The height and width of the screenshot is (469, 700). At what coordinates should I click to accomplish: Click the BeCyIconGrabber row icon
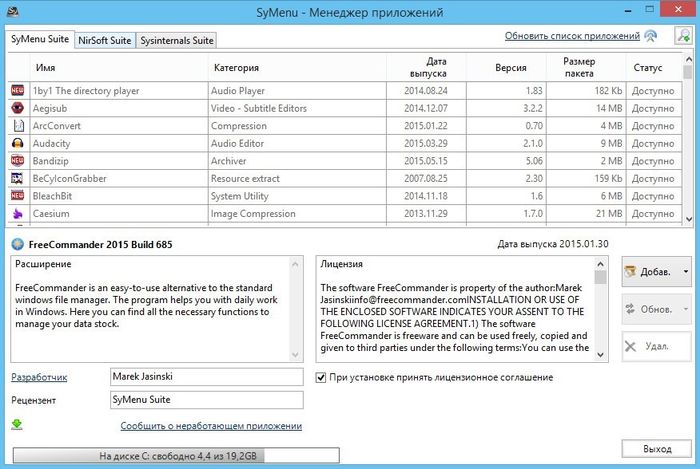click(17, 178)
